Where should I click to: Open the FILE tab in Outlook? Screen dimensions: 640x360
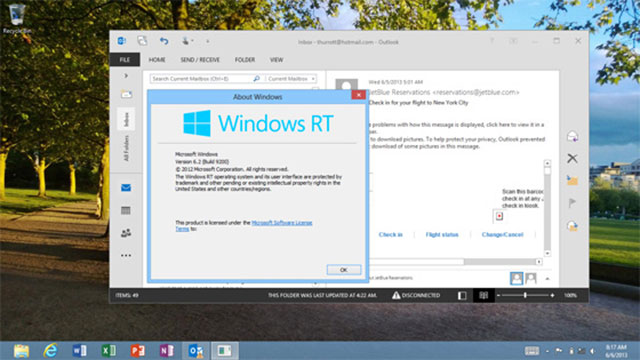(124, 60)
